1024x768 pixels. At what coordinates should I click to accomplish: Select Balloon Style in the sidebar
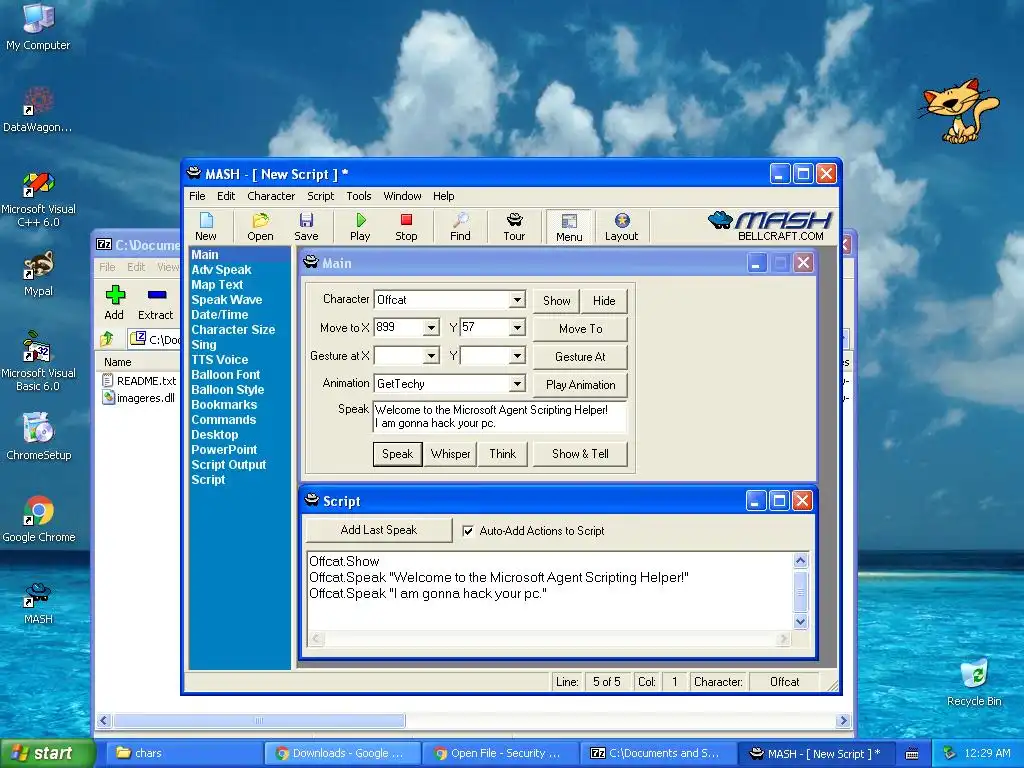pos(228,390)
